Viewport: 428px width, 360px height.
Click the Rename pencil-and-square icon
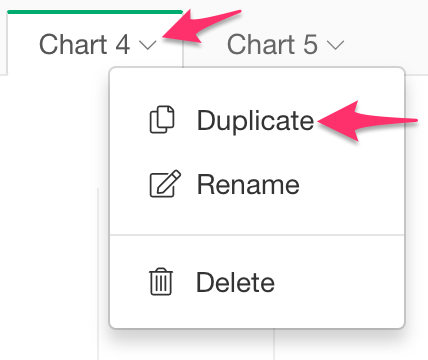(x=165, y=184)
